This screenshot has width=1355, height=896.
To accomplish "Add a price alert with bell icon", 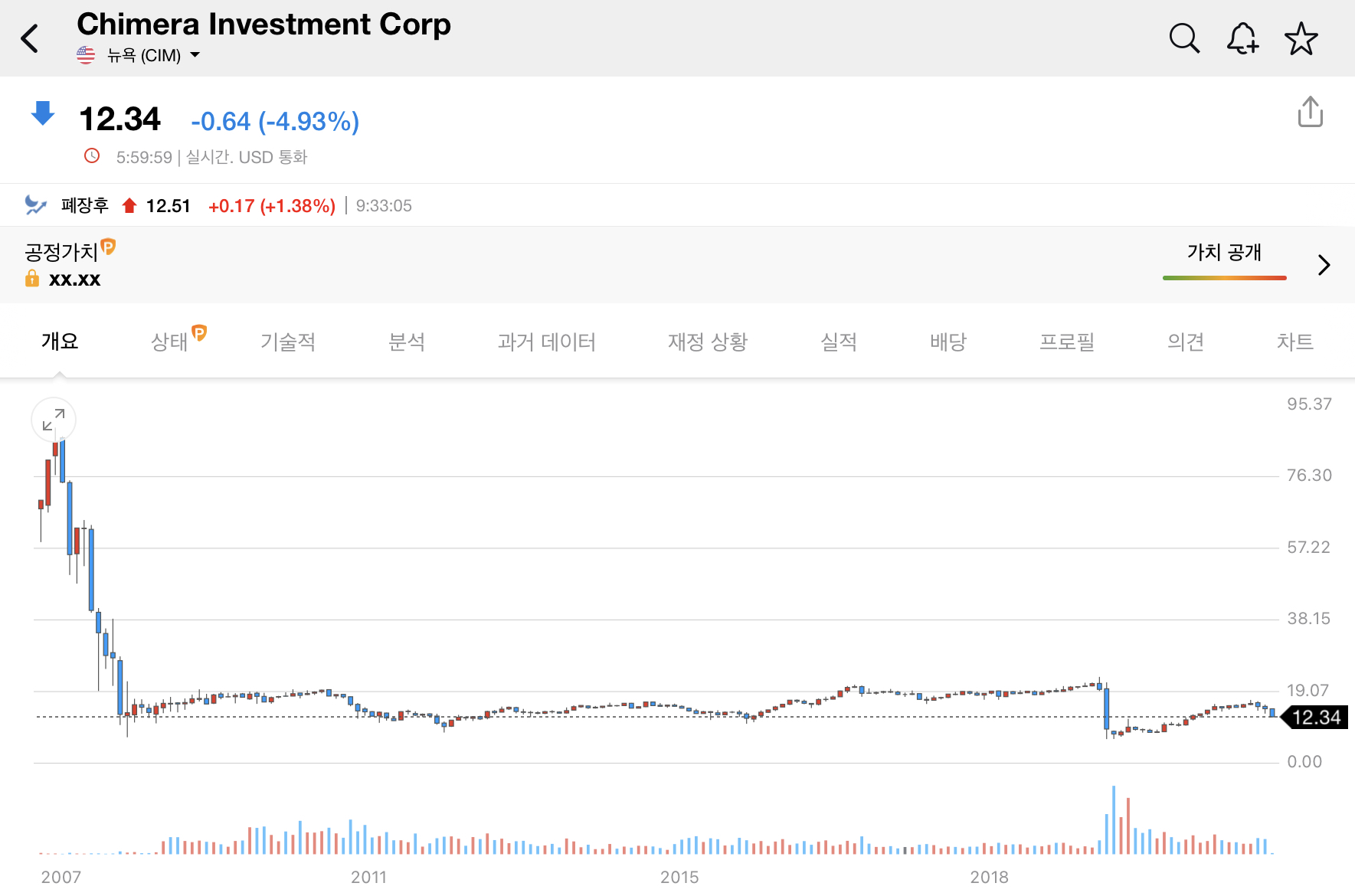I will 1242,38.
